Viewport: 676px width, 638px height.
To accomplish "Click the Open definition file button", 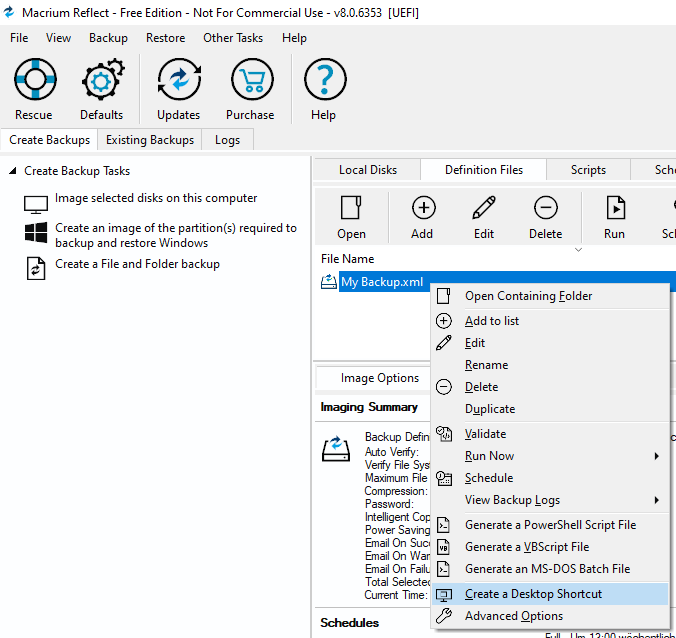I will coord(351,217).
